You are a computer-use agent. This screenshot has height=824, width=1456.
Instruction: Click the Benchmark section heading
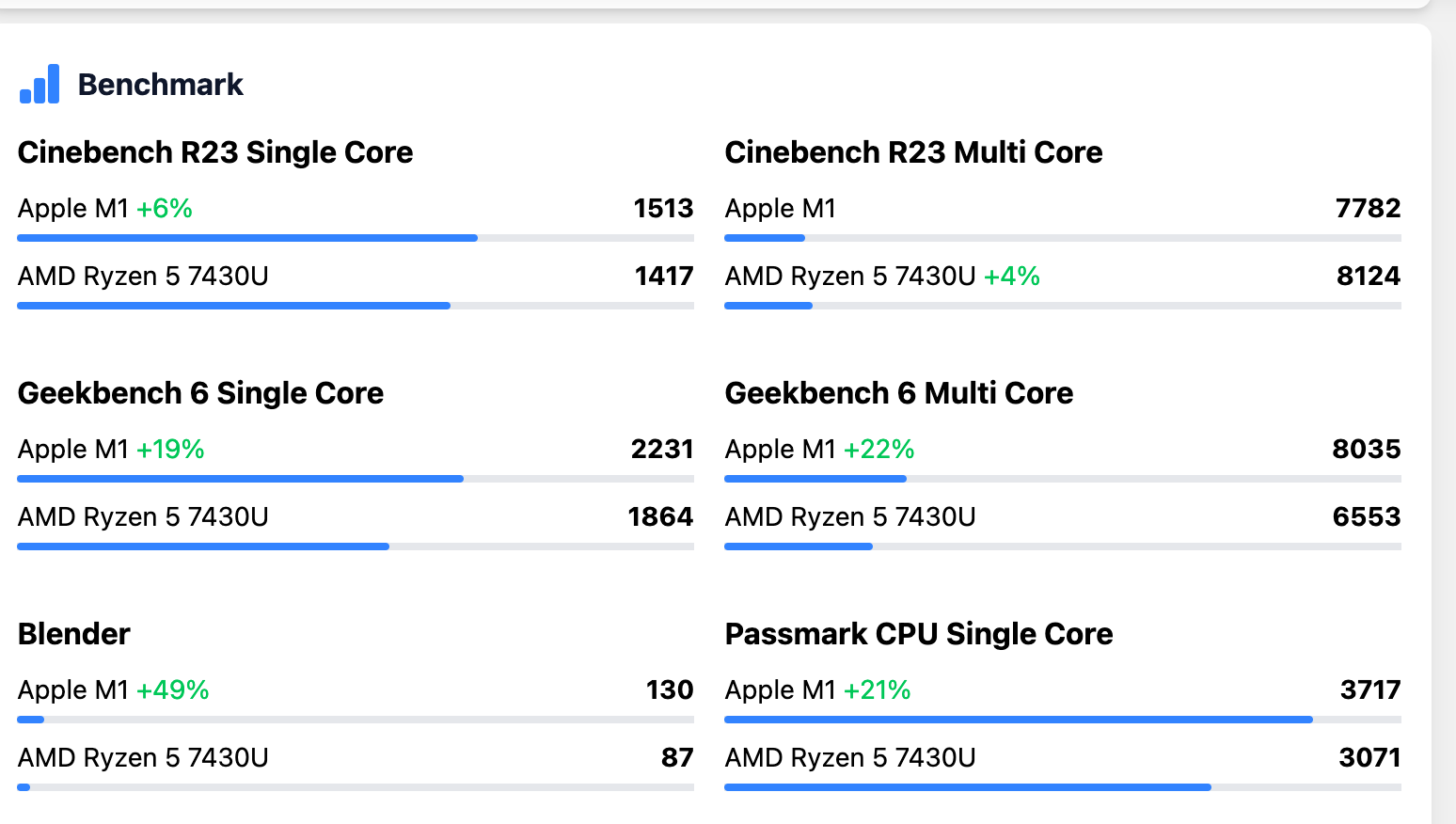pyautogui.click(x=160, y=85)
